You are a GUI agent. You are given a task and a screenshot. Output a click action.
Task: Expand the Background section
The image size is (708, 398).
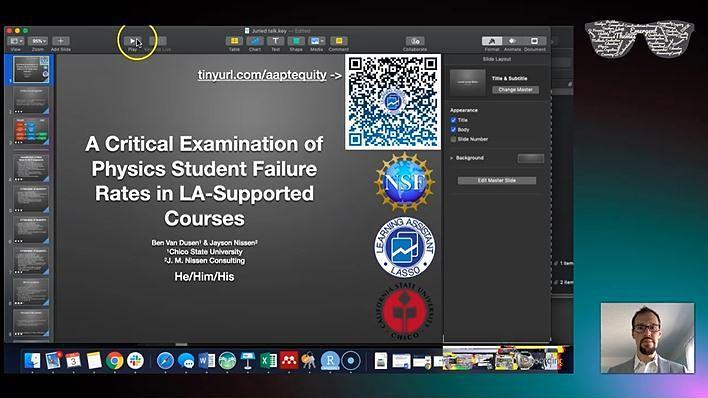coord(452,158)
